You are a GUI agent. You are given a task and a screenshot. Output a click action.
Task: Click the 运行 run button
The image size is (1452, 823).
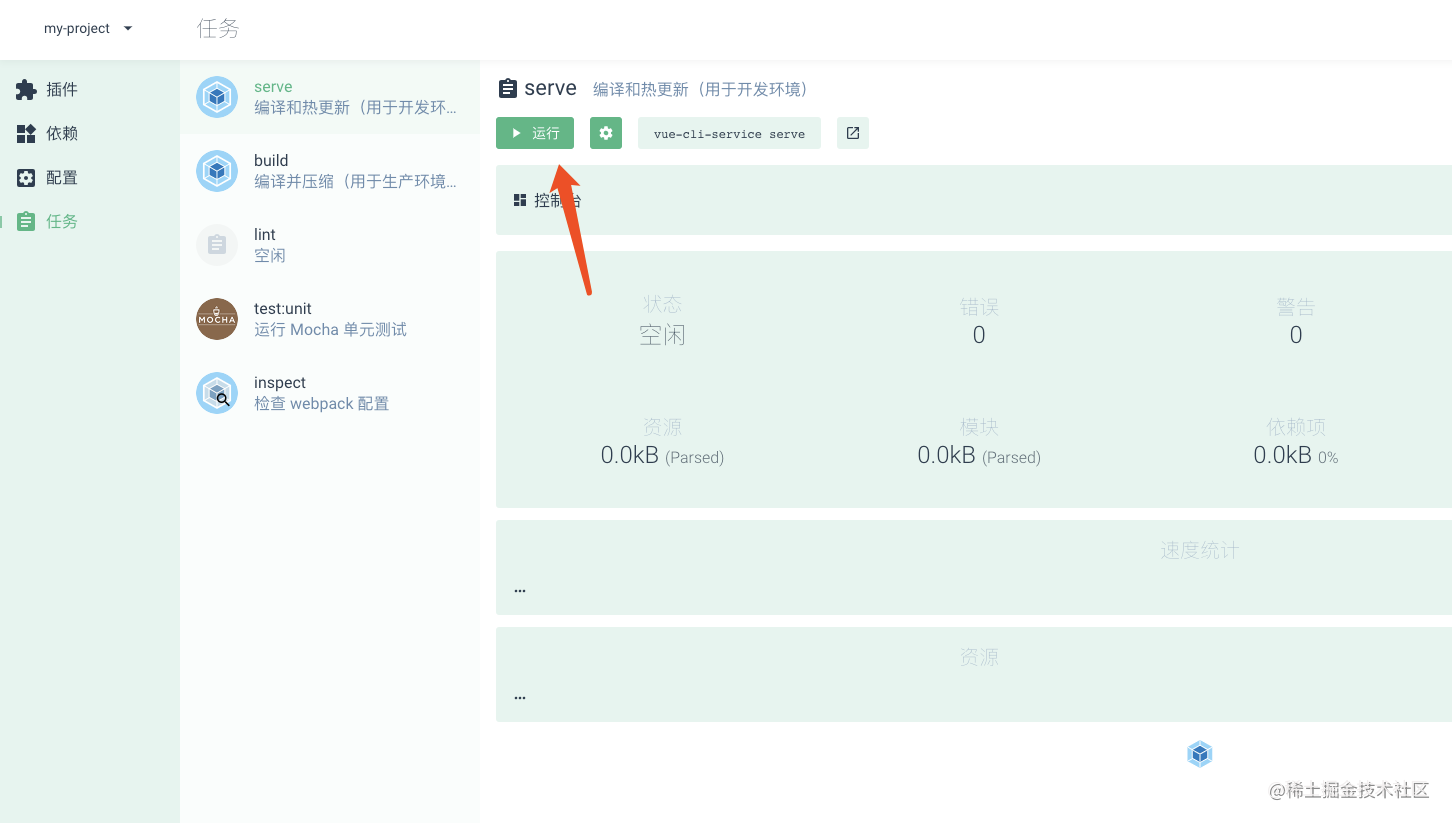click(x=535, y=133)
